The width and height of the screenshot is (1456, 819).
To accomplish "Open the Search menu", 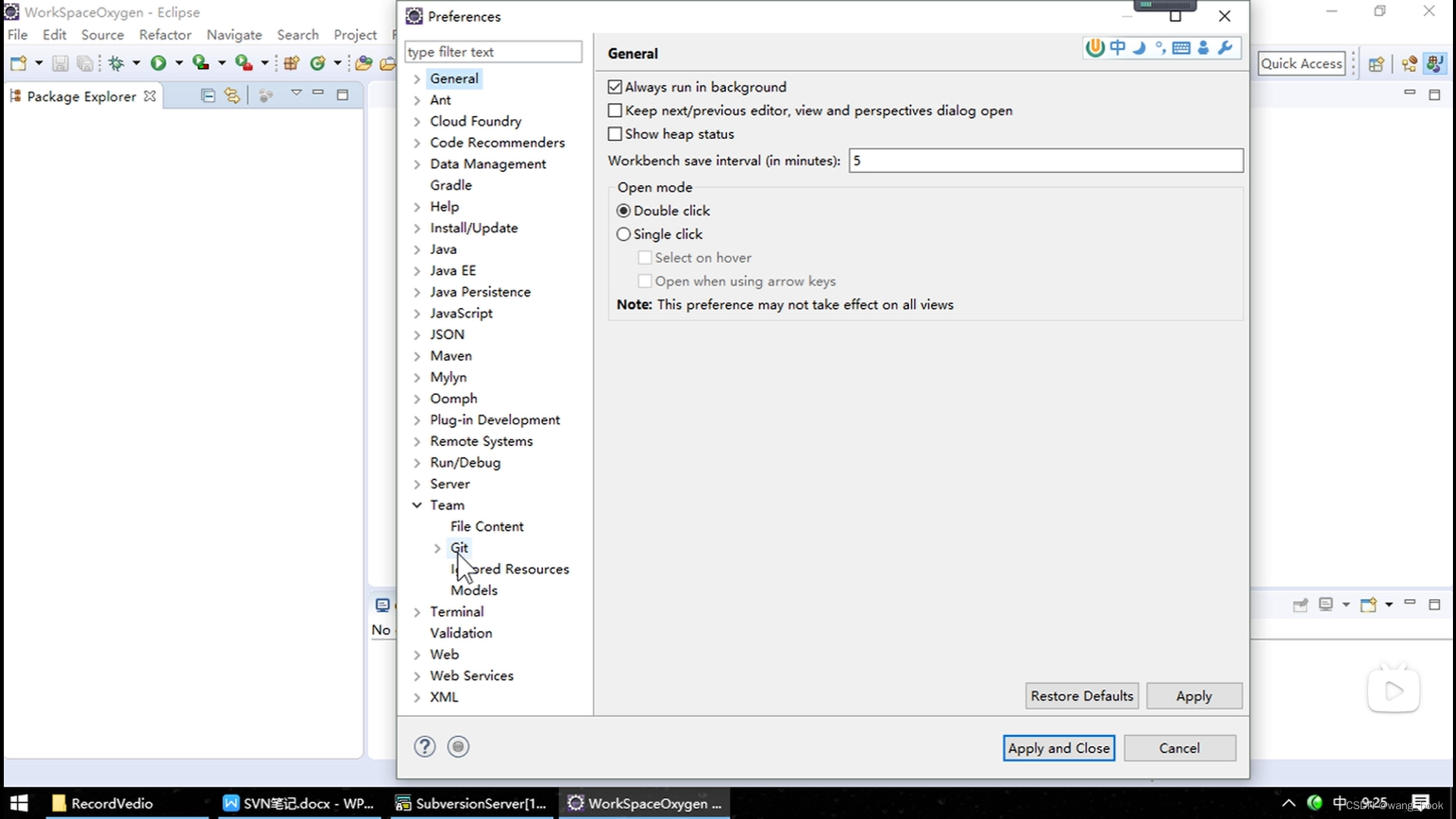I will (x=298, y=35).
